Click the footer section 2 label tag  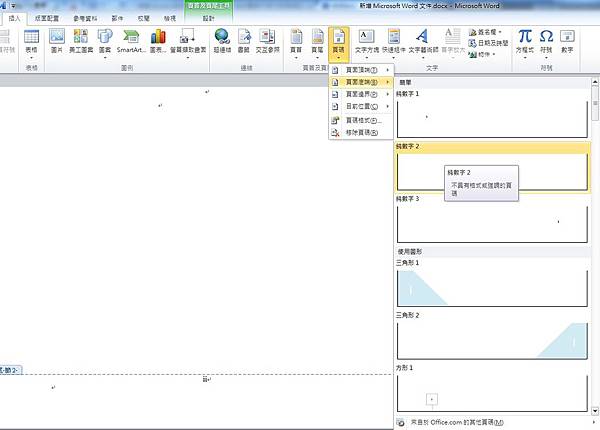11,370
